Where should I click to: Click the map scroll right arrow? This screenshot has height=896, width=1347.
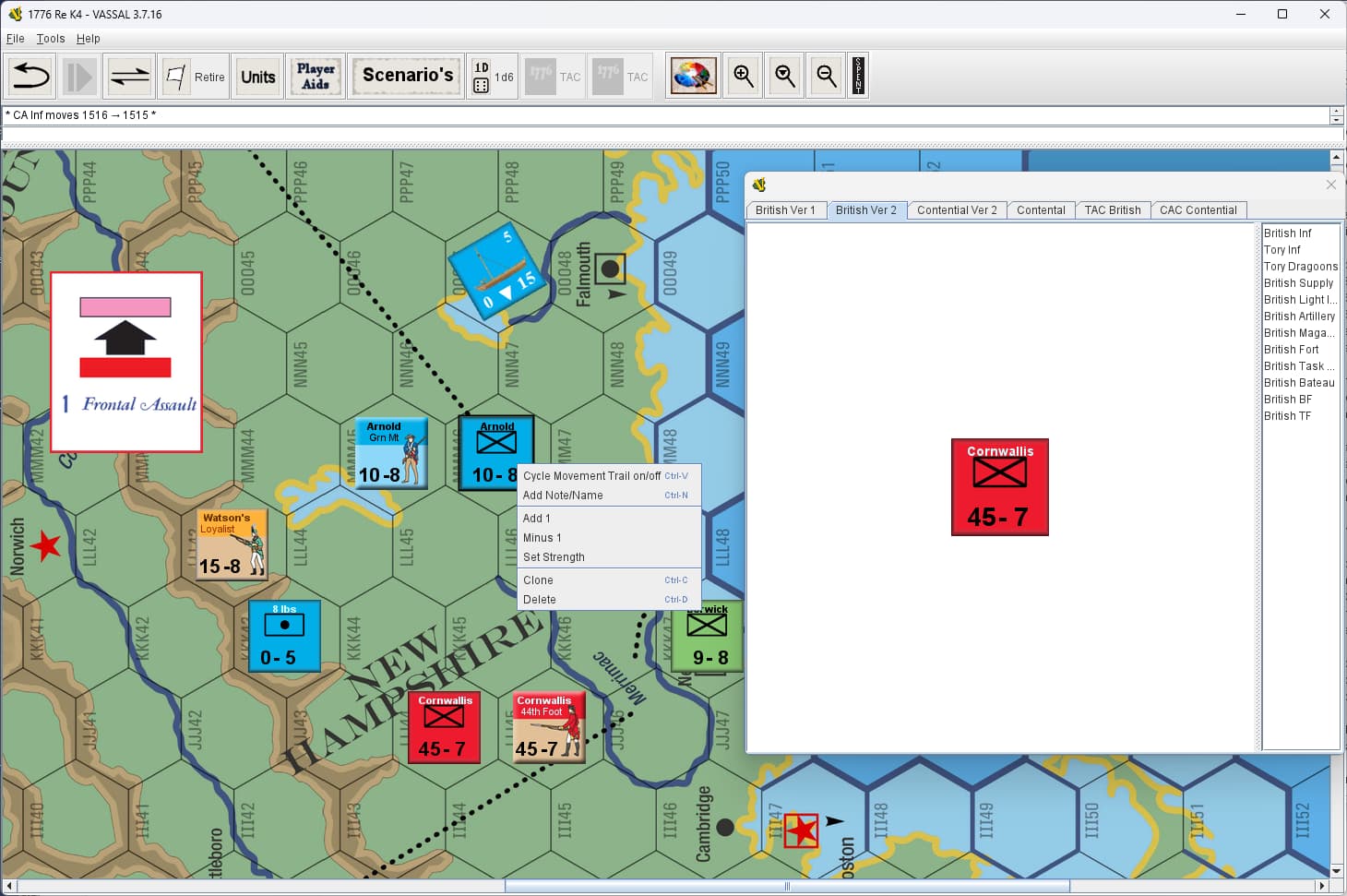[x=1321, y=886]
